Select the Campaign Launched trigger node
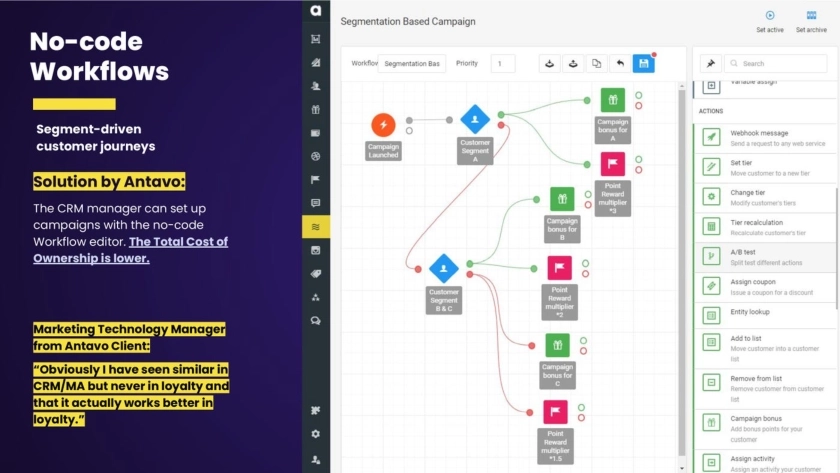Screen dimensions: 840x473 click(x=383, y=125)
